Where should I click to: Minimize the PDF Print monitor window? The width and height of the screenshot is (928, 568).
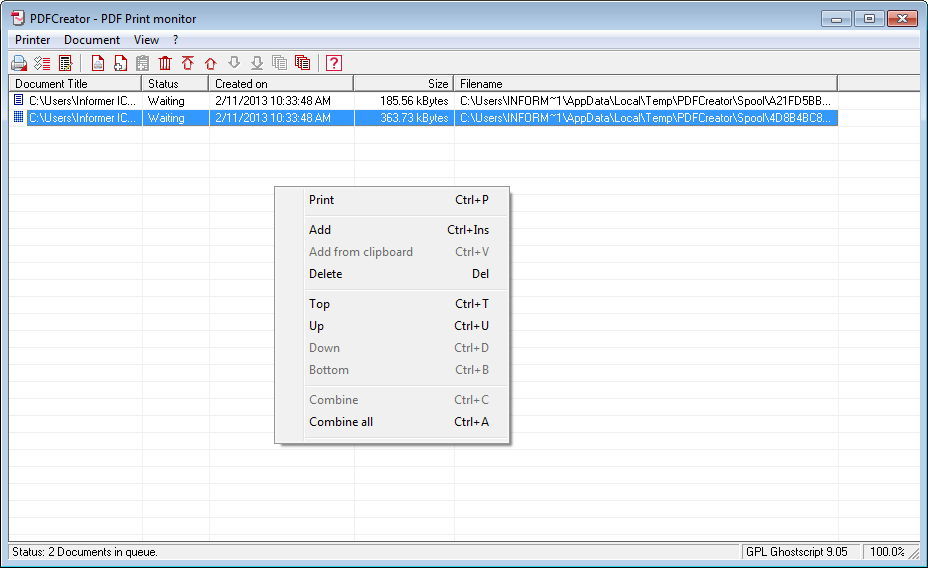tap(836, 19)
